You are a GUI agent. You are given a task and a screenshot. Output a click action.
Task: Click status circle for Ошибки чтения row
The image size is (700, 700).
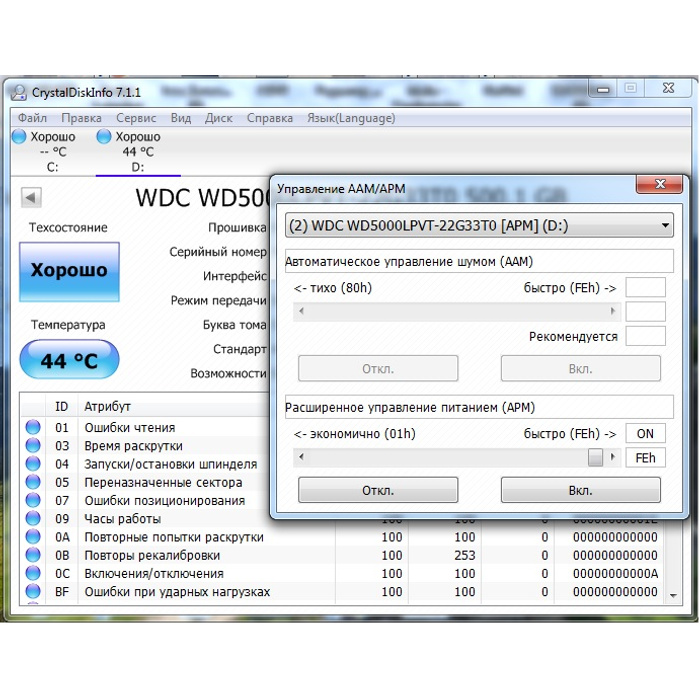point(33,428)
